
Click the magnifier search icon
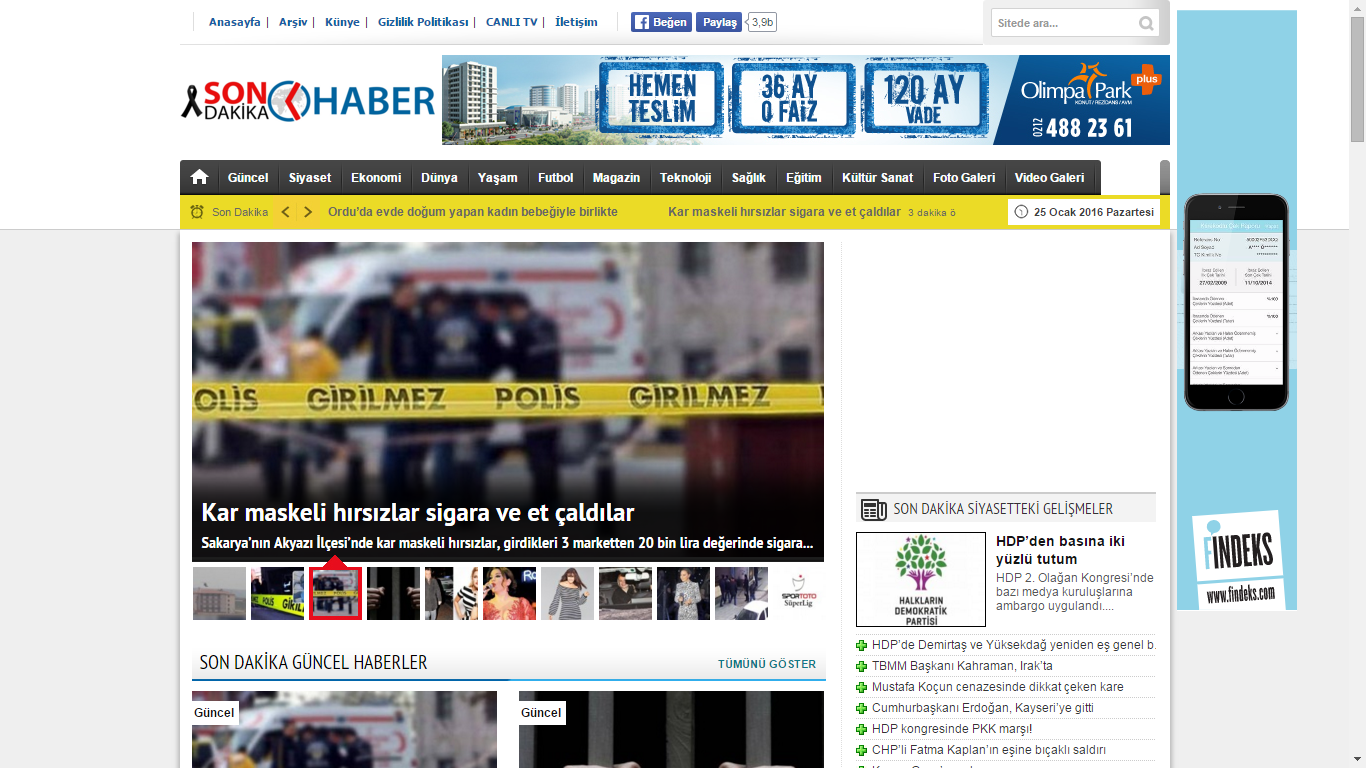tap(1146, 23)
